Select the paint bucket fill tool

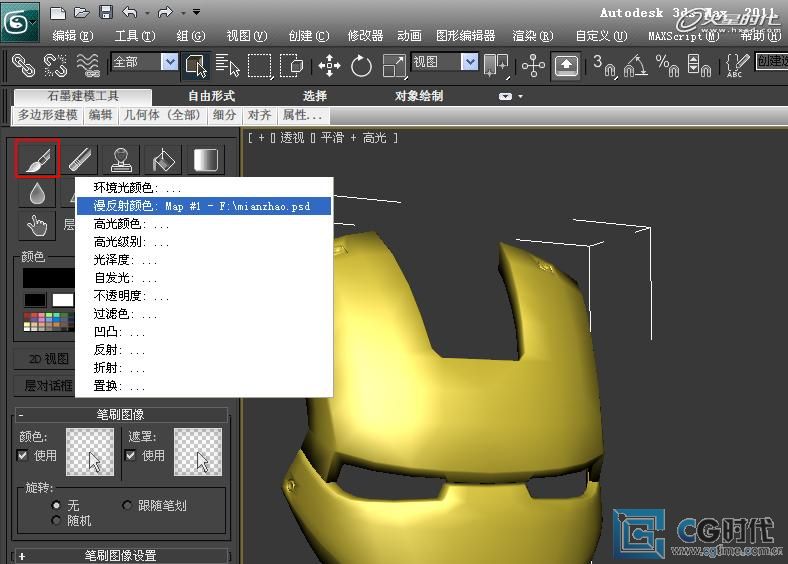(163, 159)
